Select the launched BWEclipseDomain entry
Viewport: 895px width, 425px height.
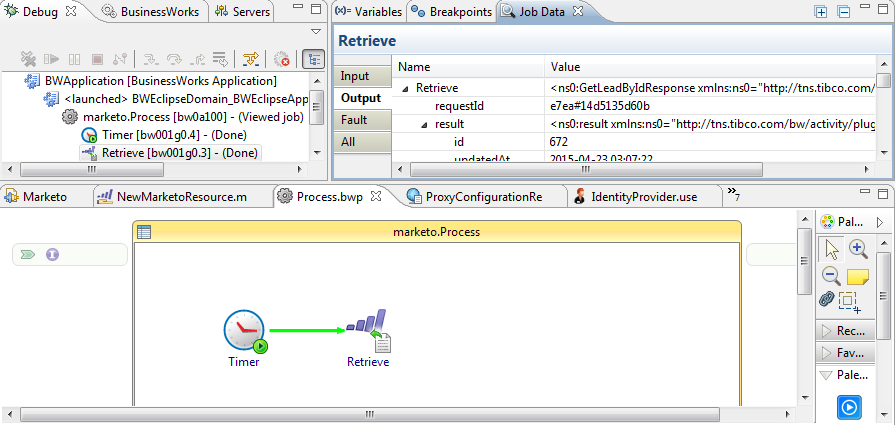click(176, 99)
